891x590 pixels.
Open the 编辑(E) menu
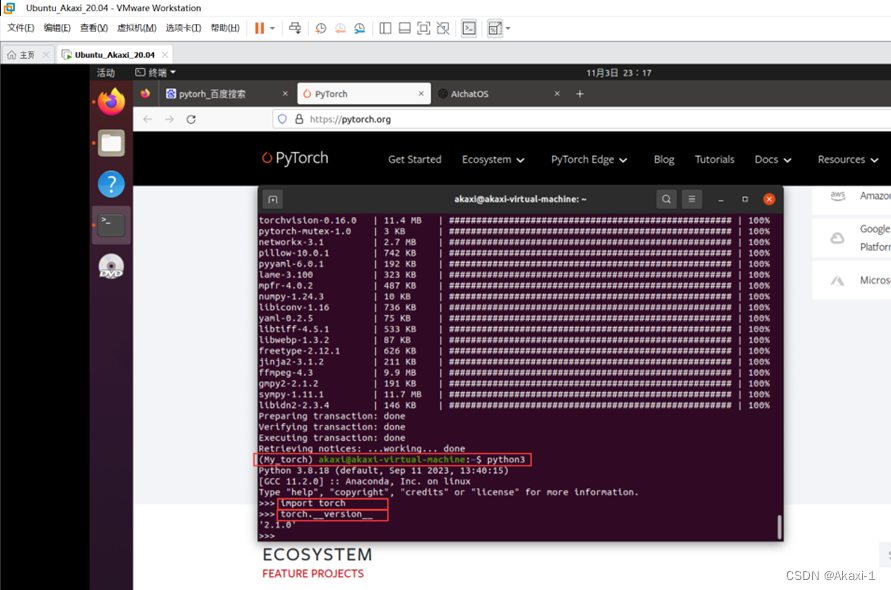click(x=57, y=28)
